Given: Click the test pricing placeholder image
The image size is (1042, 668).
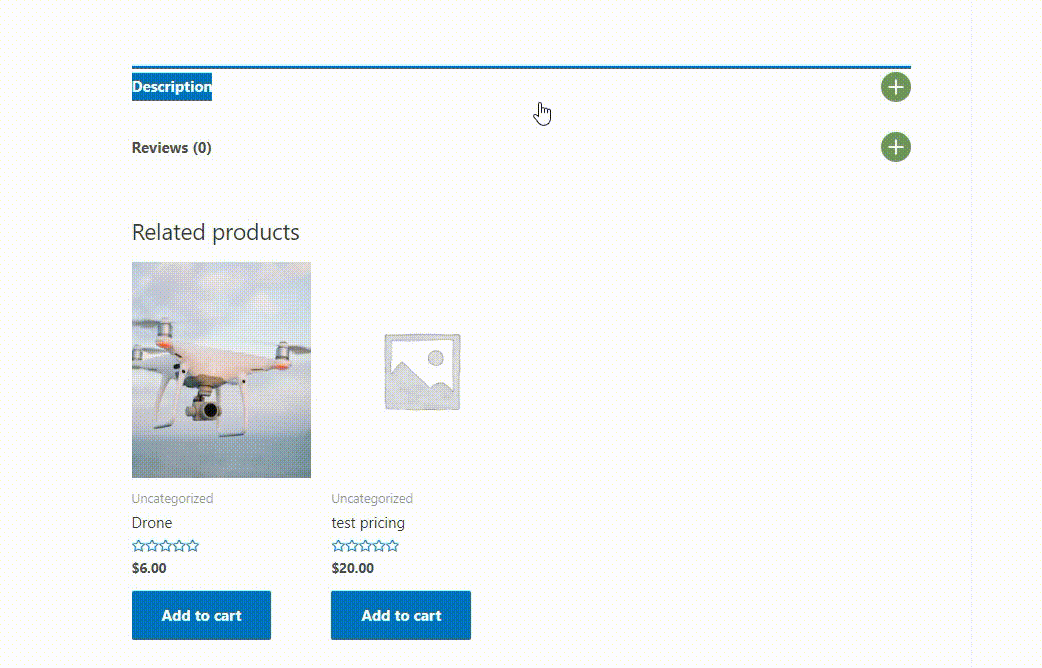Looking at the screenshot, I should 421,371.
